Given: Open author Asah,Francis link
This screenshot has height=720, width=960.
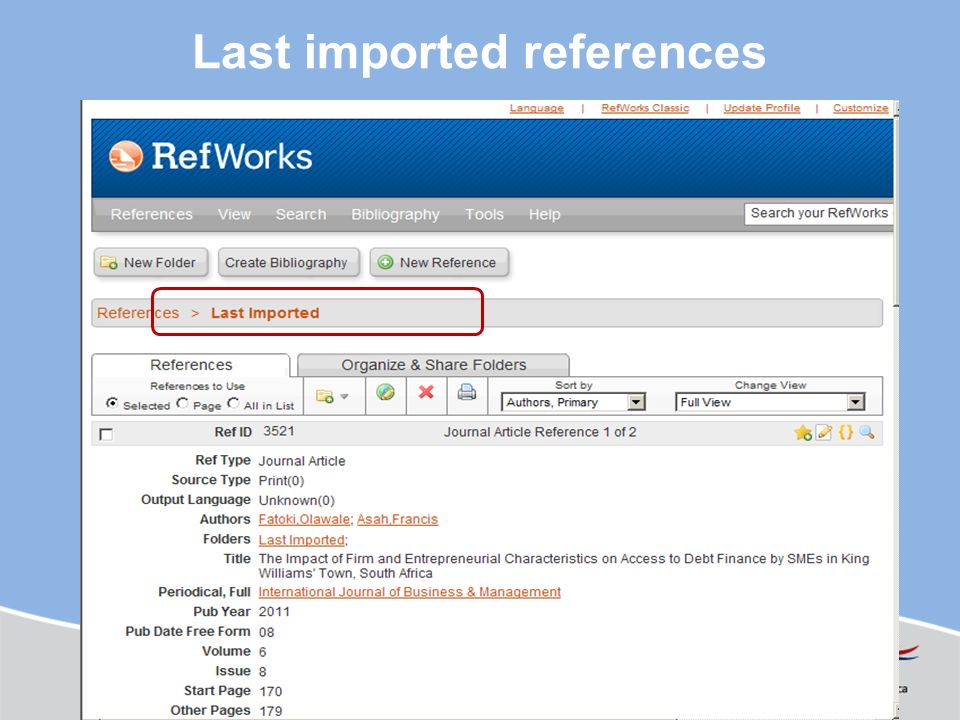Looking at the screenshot, I should click(x=397, y=519).
